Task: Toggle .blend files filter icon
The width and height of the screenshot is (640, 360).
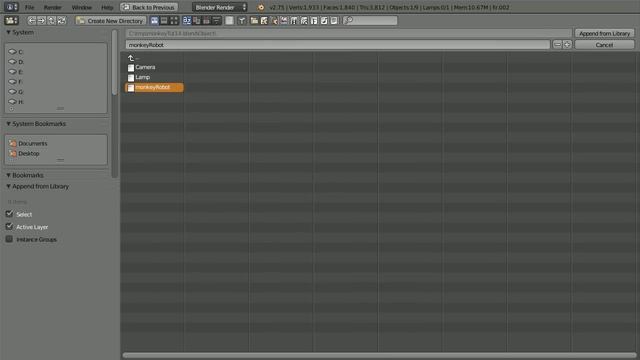Action: click(264, 20)
